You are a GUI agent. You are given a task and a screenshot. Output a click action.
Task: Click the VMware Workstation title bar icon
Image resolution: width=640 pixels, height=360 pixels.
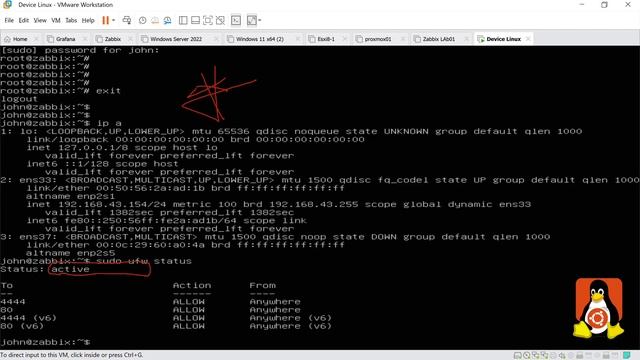pos(7,5)
